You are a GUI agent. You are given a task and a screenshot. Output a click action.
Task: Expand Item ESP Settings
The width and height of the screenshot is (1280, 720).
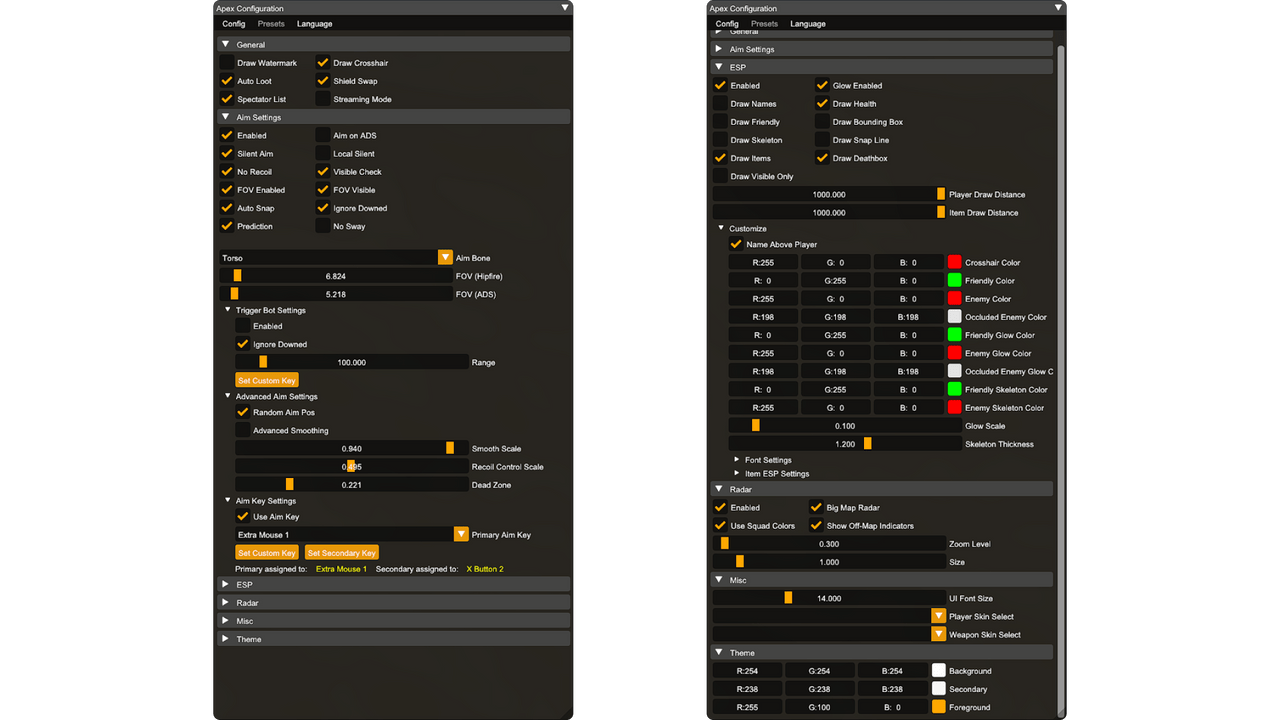click(737, 473)
